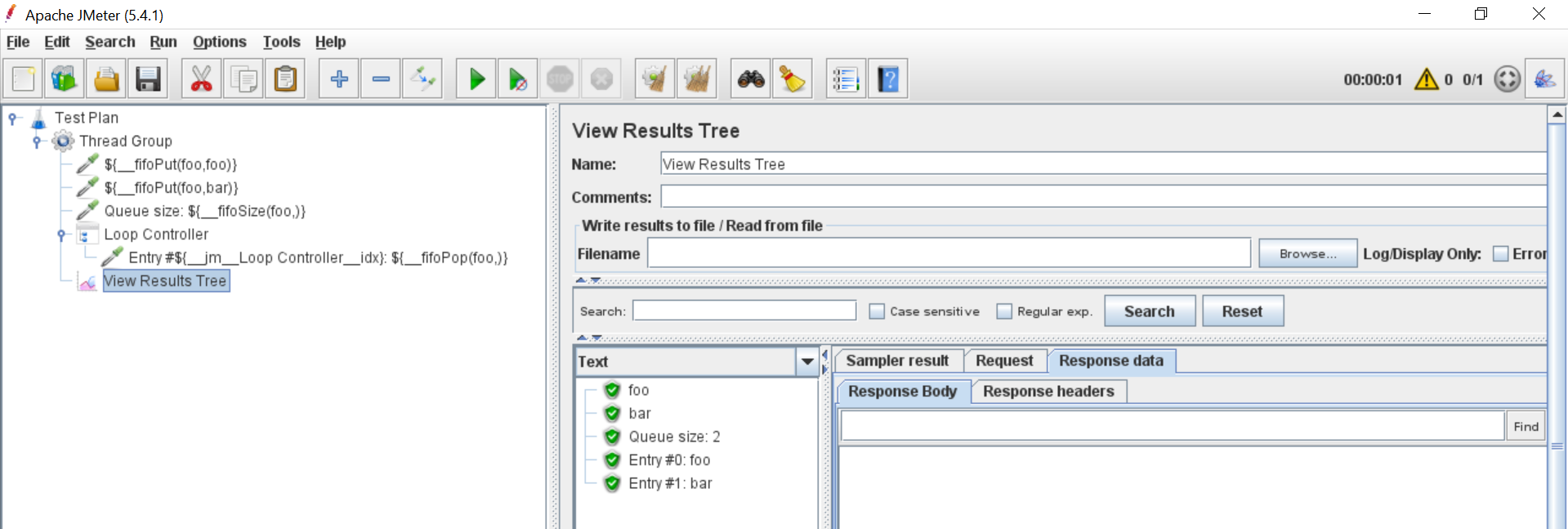This screenshot has height=529, width=1568.
Task: Select the 'Entry #1: bar' result
Action: [x=670, y=483]
